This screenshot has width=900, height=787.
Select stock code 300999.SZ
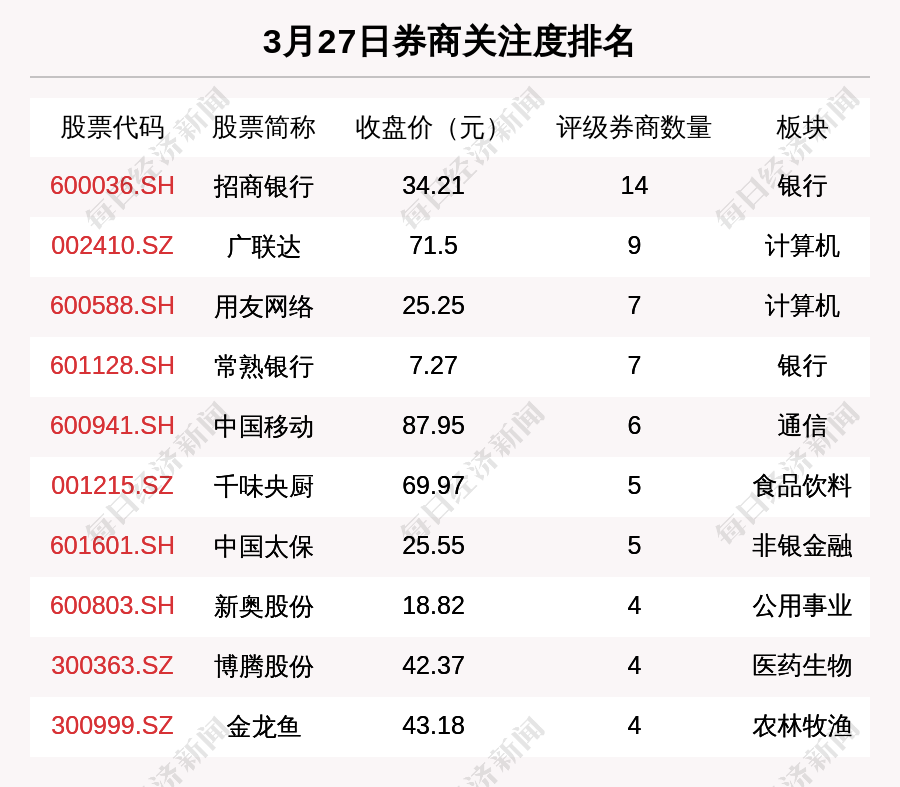(x=112, y=726)
